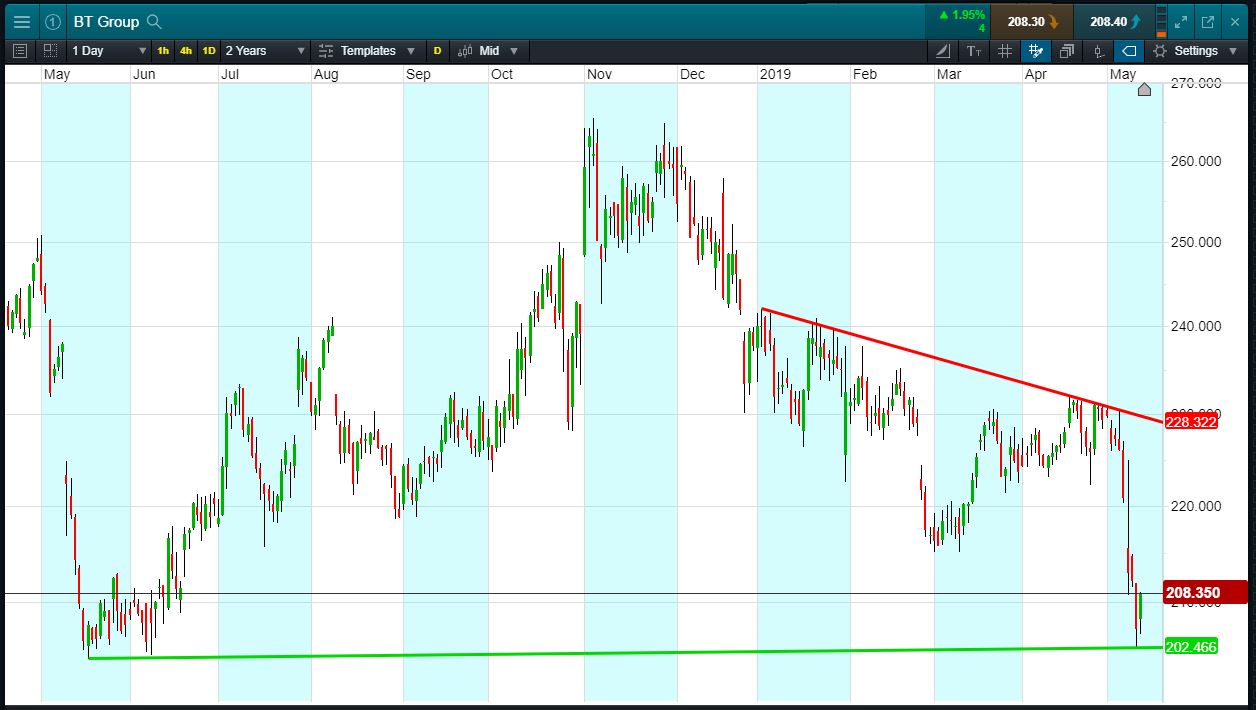Screen dimensions: 1256x710
Task: Open the Settings dropdown
Action: (1197, 51)
